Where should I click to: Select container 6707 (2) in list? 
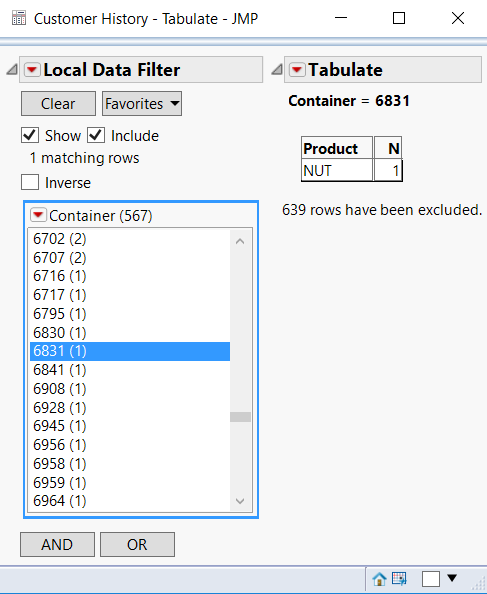point(130,258)
